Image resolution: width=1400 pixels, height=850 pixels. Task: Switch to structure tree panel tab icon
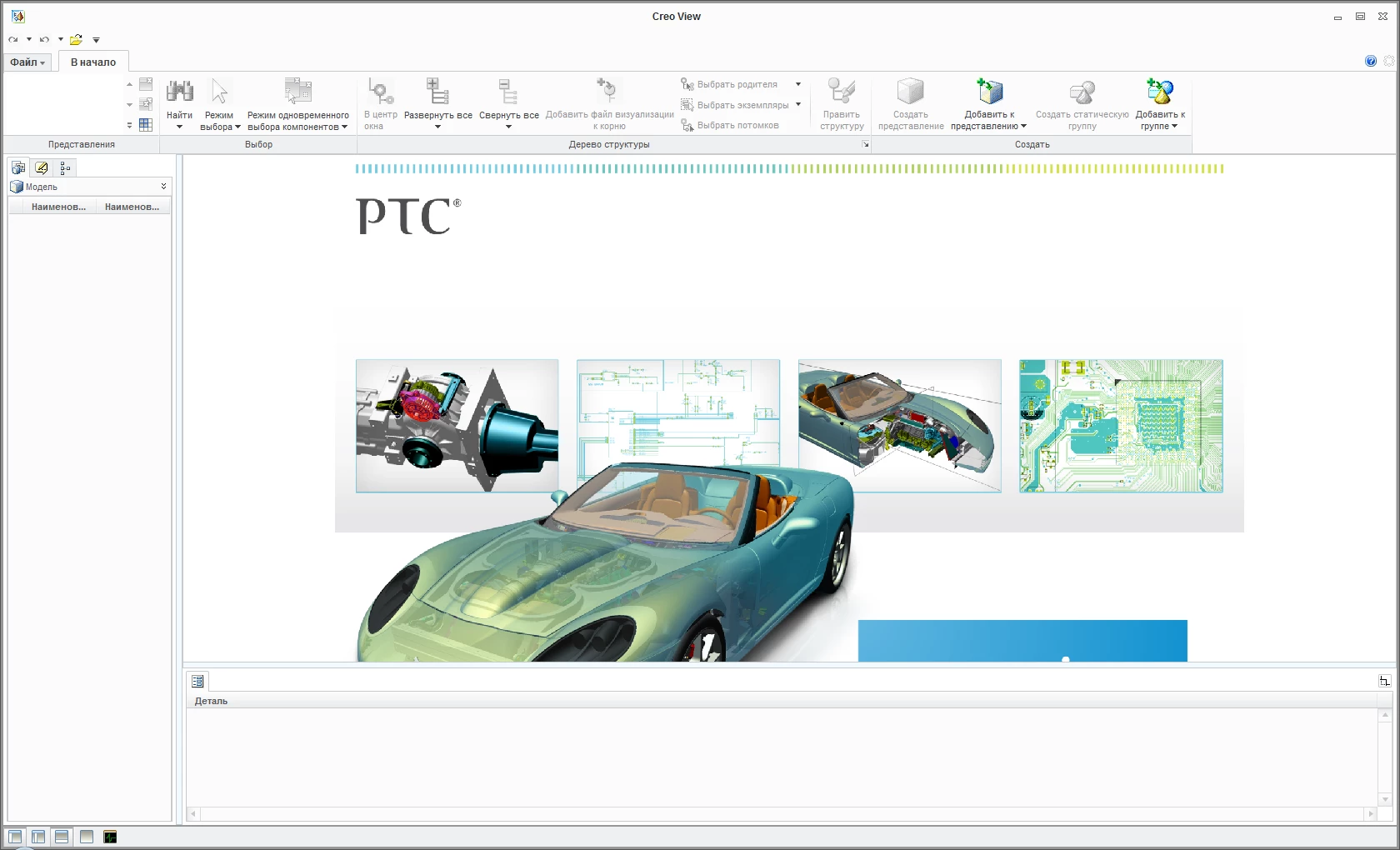tap(18, 167)
